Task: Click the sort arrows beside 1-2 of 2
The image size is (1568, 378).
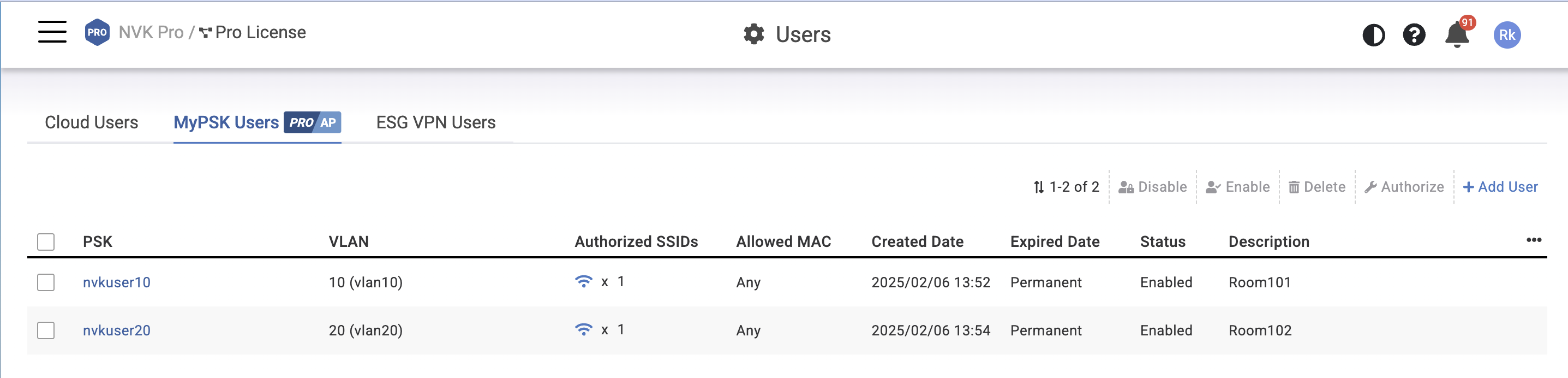Action: tap(1038, 187)
